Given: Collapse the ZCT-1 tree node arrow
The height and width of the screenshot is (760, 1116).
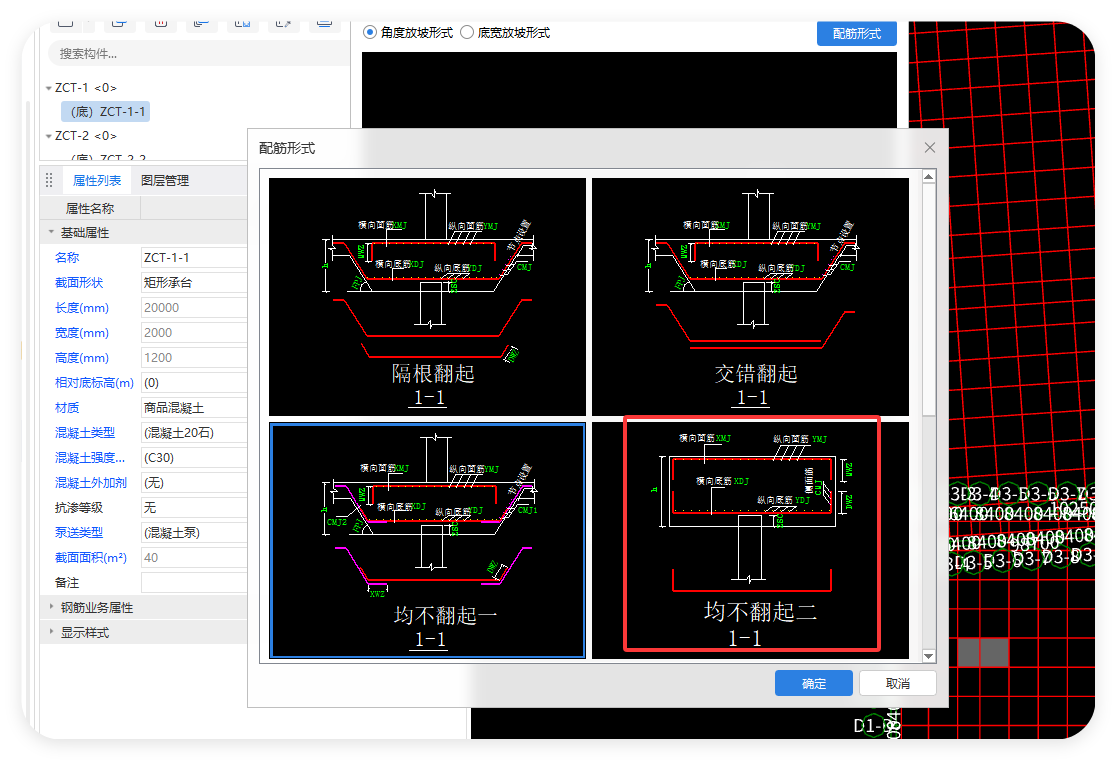Looking at the screenshot, I should tap(48, 88).
